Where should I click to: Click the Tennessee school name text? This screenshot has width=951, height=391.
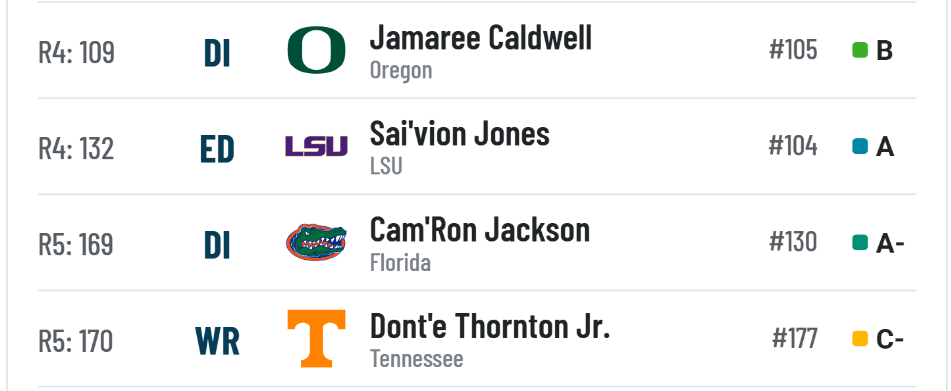pos(417,359)
